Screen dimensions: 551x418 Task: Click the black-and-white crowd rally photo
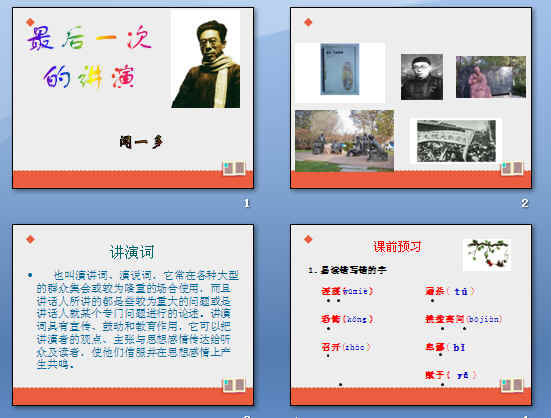coord(456,141)
